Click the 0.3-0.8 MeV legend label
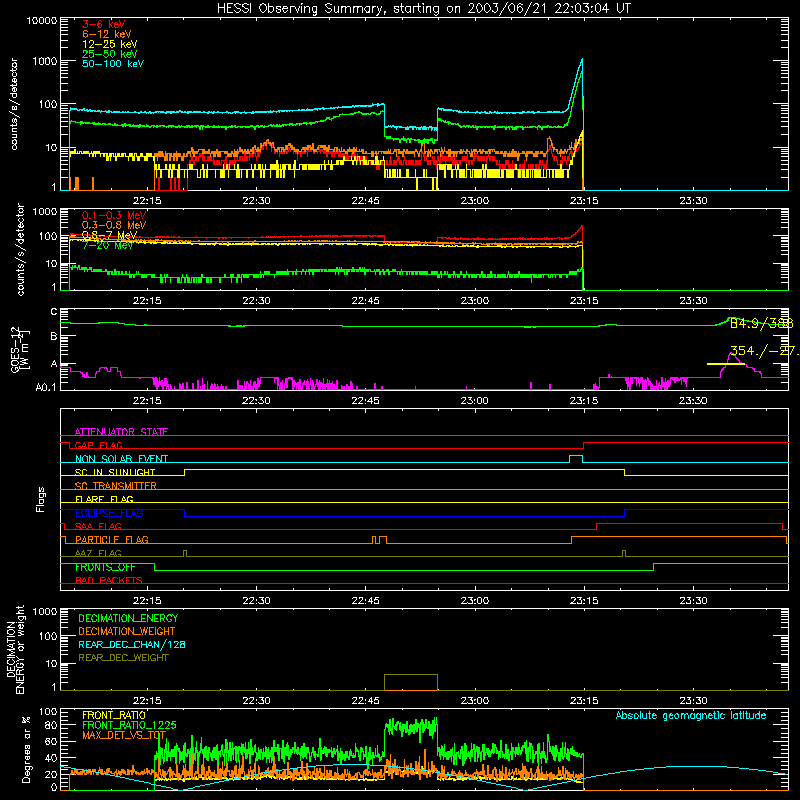The width and height of the screenshot is (800, 800). point(114,225)
